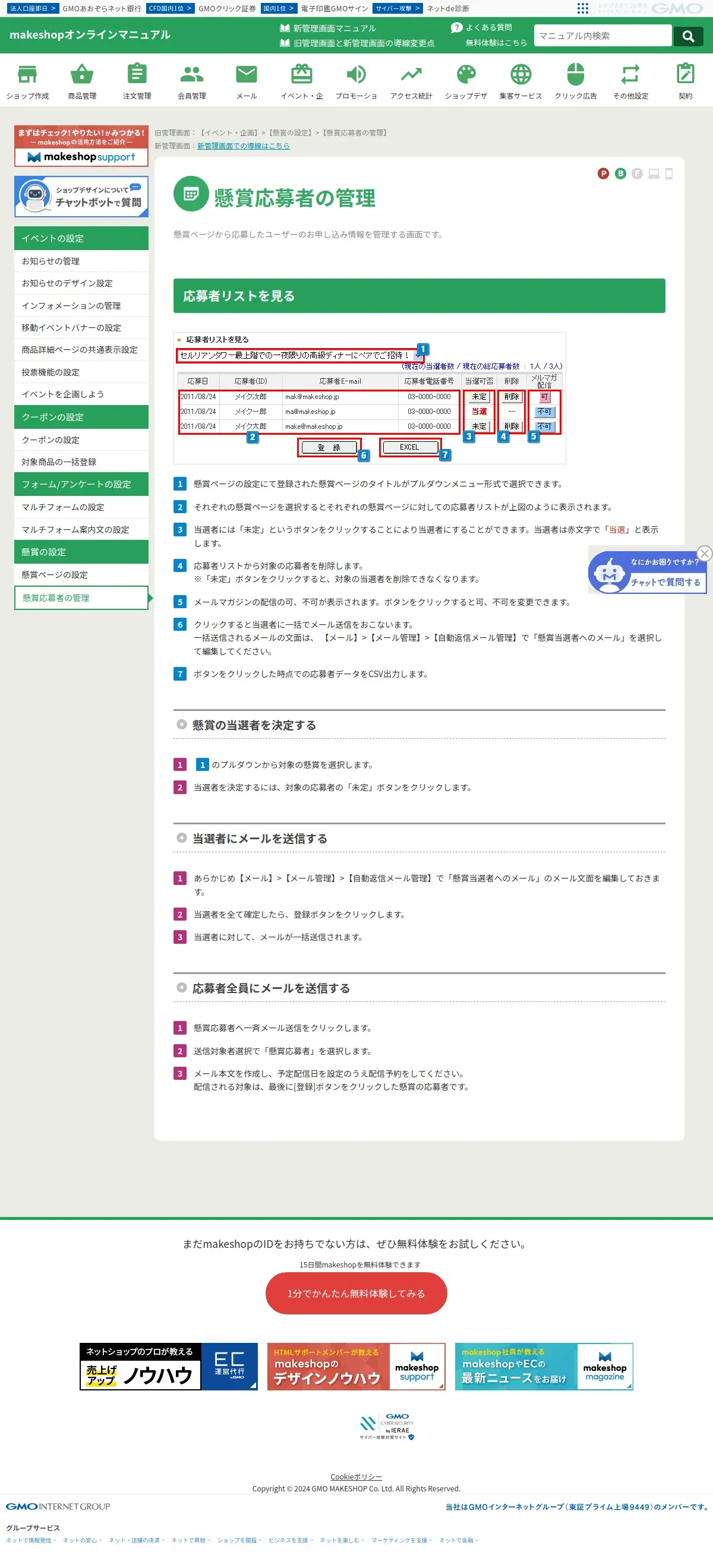Click the フォーム/アンケートの設定 sidebar header
Image resolution: width=713 pixels, height=1568 pixels.
click(81, 484)
